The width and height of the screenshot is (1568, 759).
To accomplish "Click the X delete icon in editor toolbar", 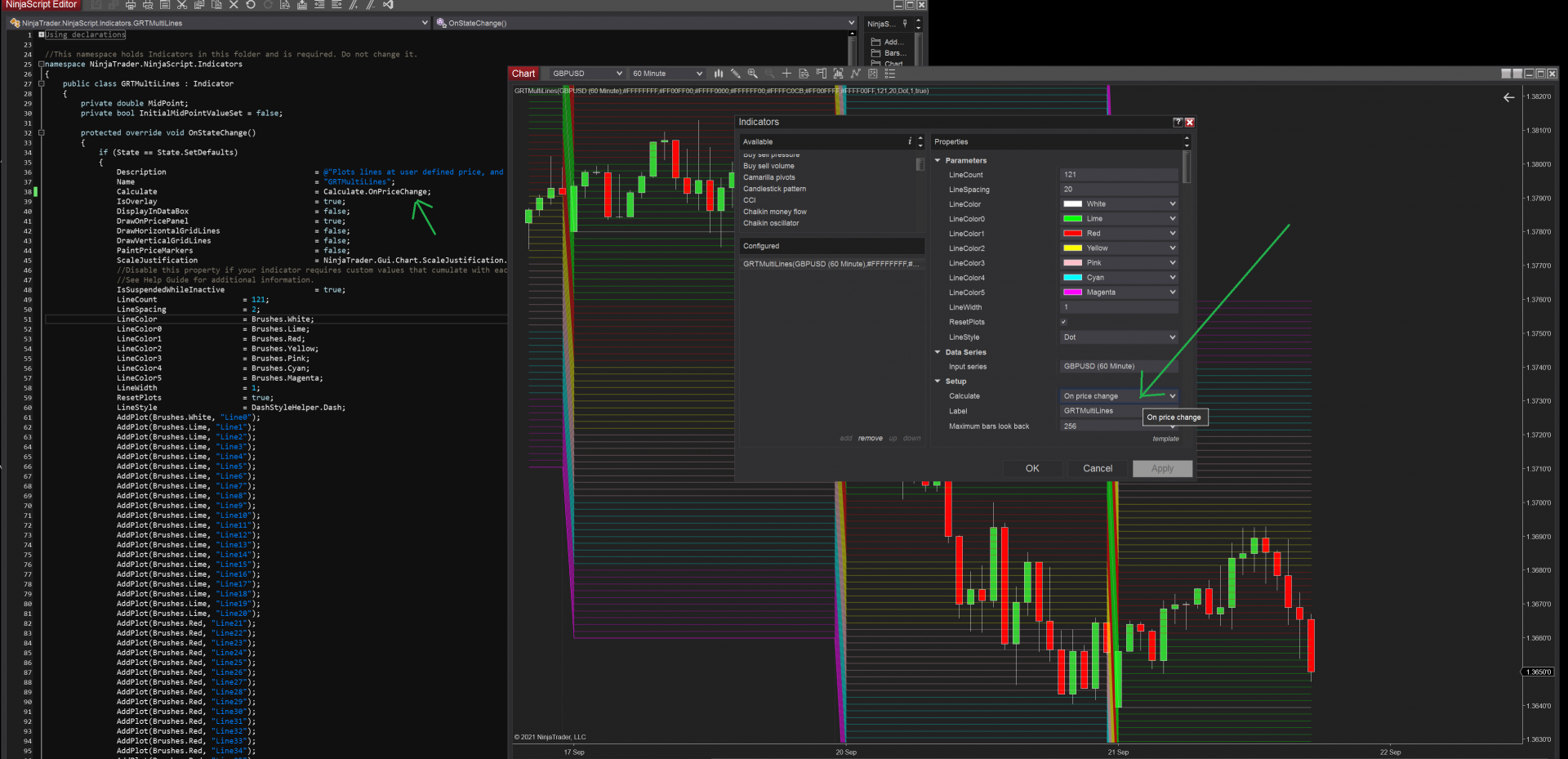I will pyautogui.click(x=234, y=5).
